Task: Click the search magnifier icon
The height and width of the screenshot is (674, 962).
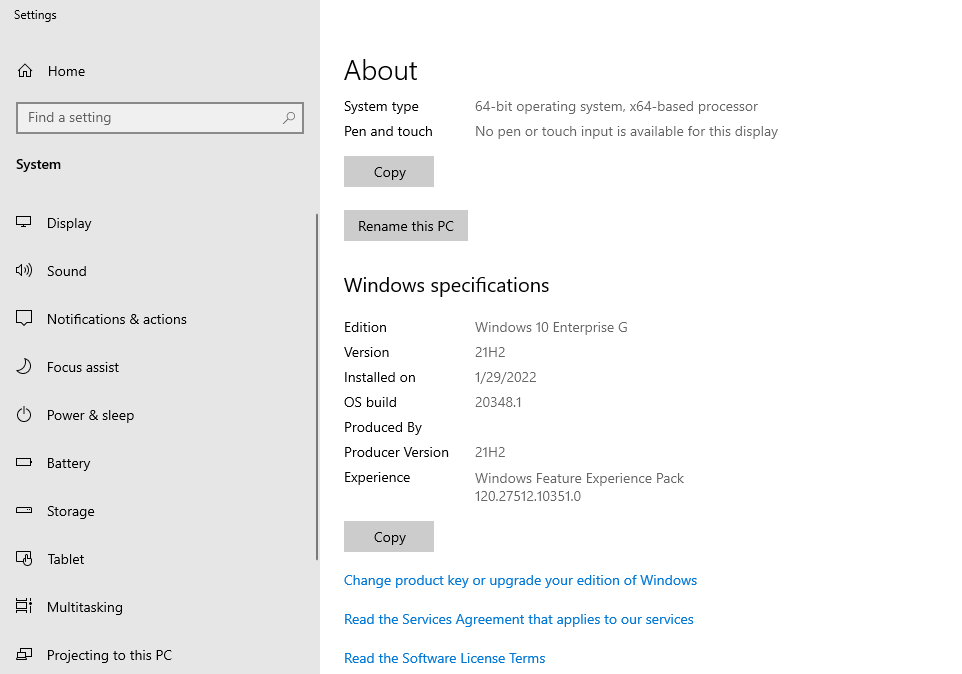Action: [289, 118]
